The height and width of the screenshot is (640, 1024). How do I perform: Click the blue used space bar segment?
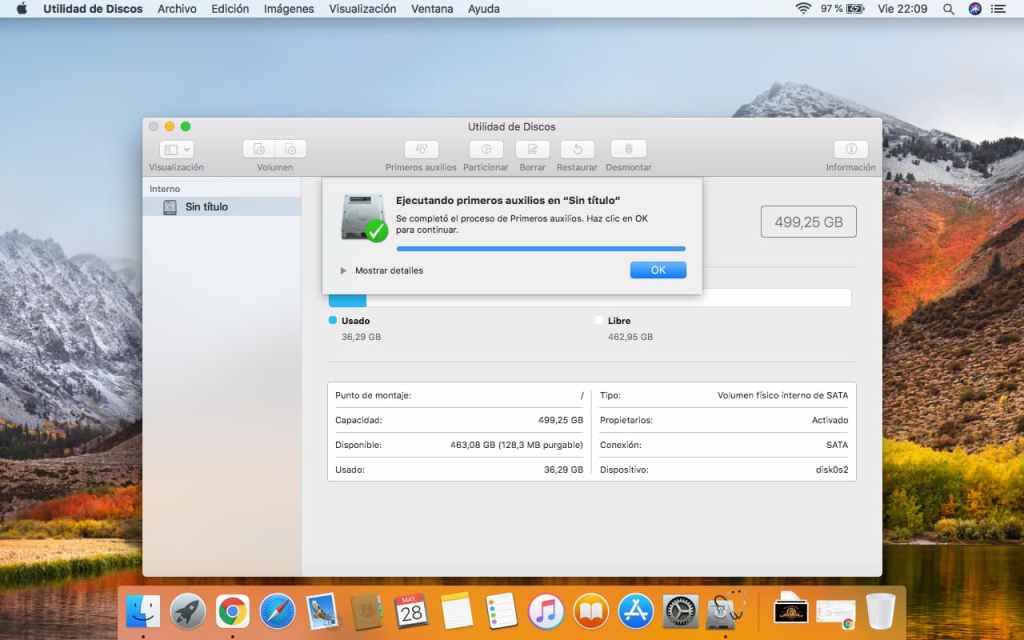(348, 298)
